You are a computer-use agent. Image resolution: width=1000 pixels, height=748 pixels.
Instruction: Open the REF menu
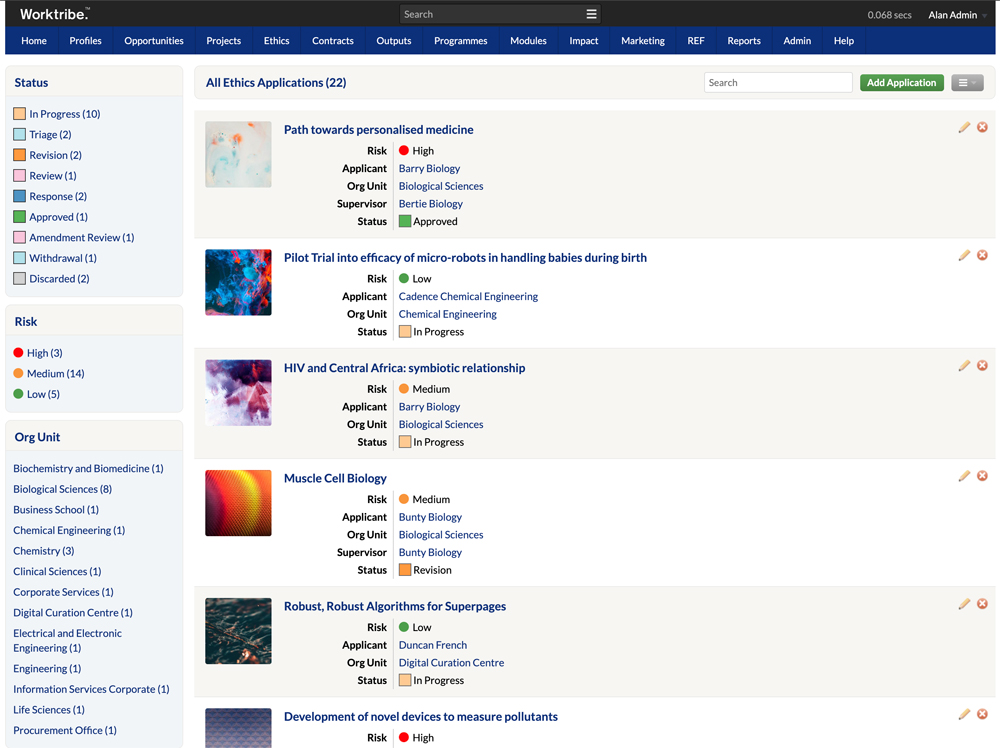[696, 41]
